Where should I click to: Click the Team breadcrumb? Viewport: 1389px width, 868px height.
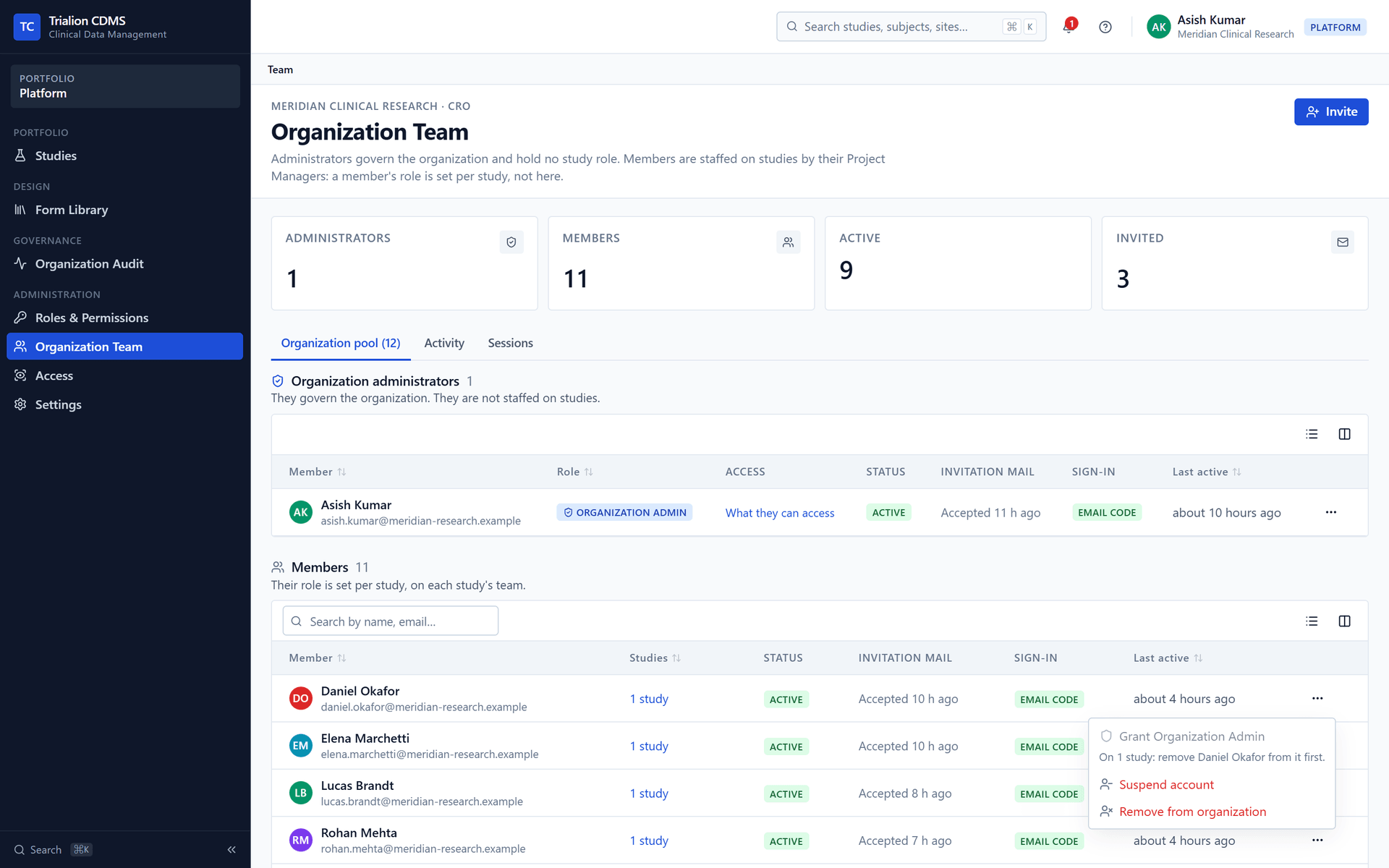pos(280,69)
